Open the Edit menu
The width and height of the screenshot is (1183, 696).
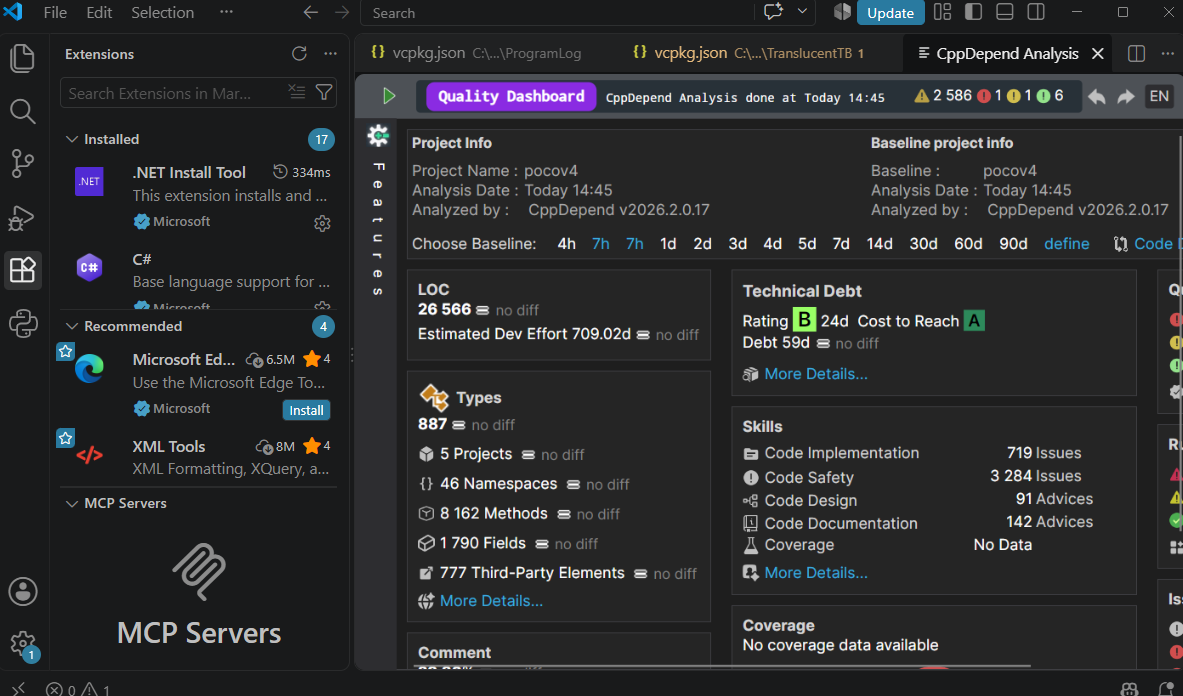click(x=99, y=12)
